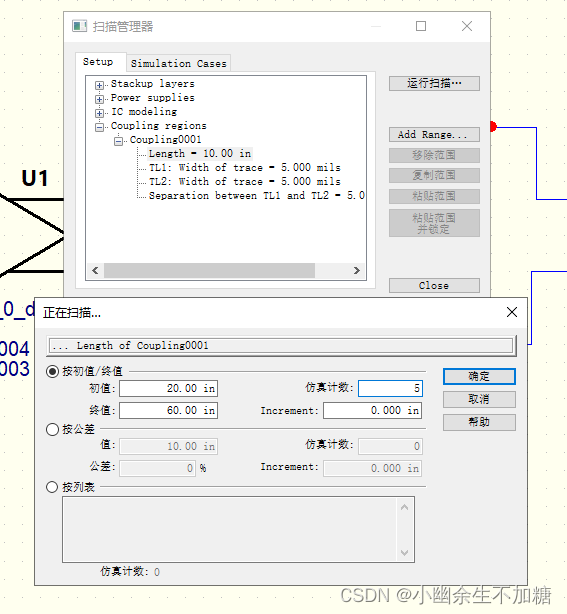Select the 按列表 radio option
567x614 pixels.
52,488
